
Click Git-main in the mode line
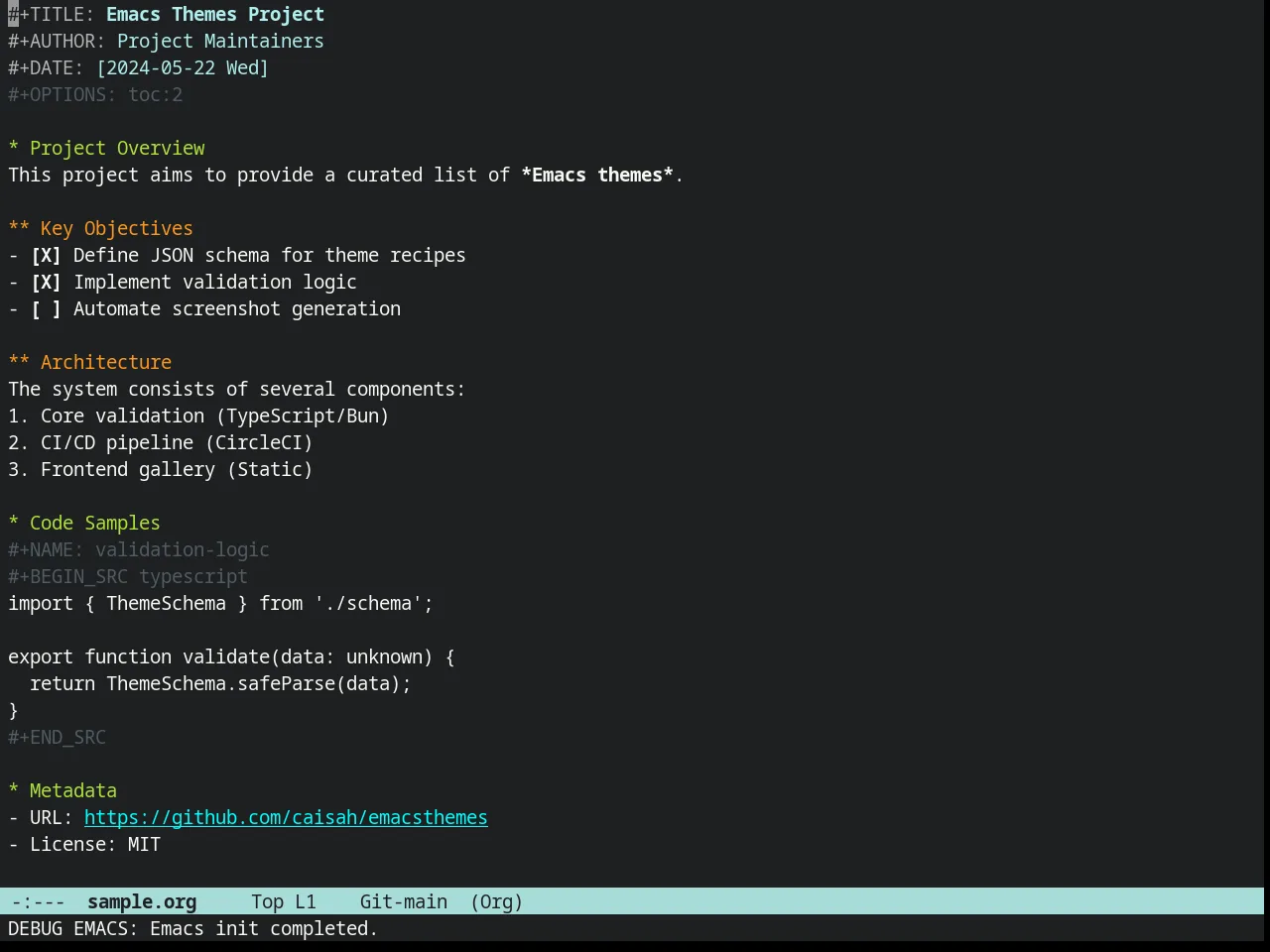point(404,902)
